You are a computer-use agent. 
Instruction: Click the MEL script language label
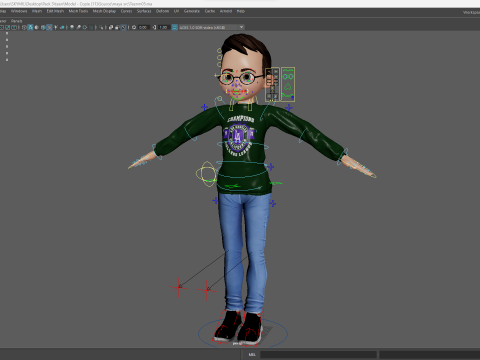(252, 354)
